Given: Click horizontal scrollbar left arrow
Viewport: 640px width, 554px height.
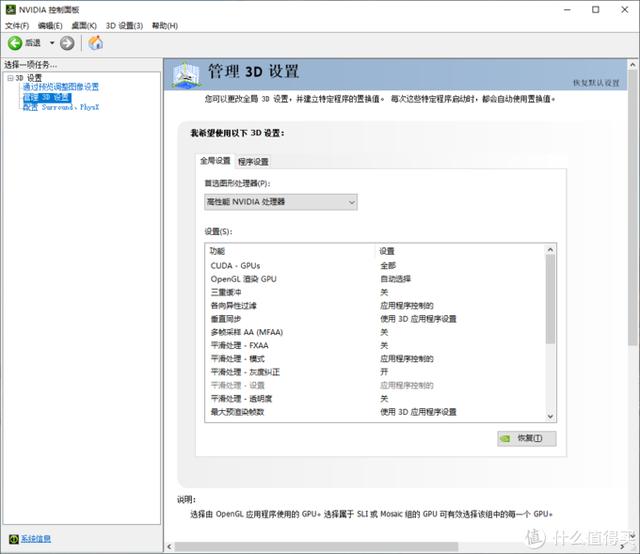Looking at the screenshot, I should pyautogui.click(x=169, y=547).
